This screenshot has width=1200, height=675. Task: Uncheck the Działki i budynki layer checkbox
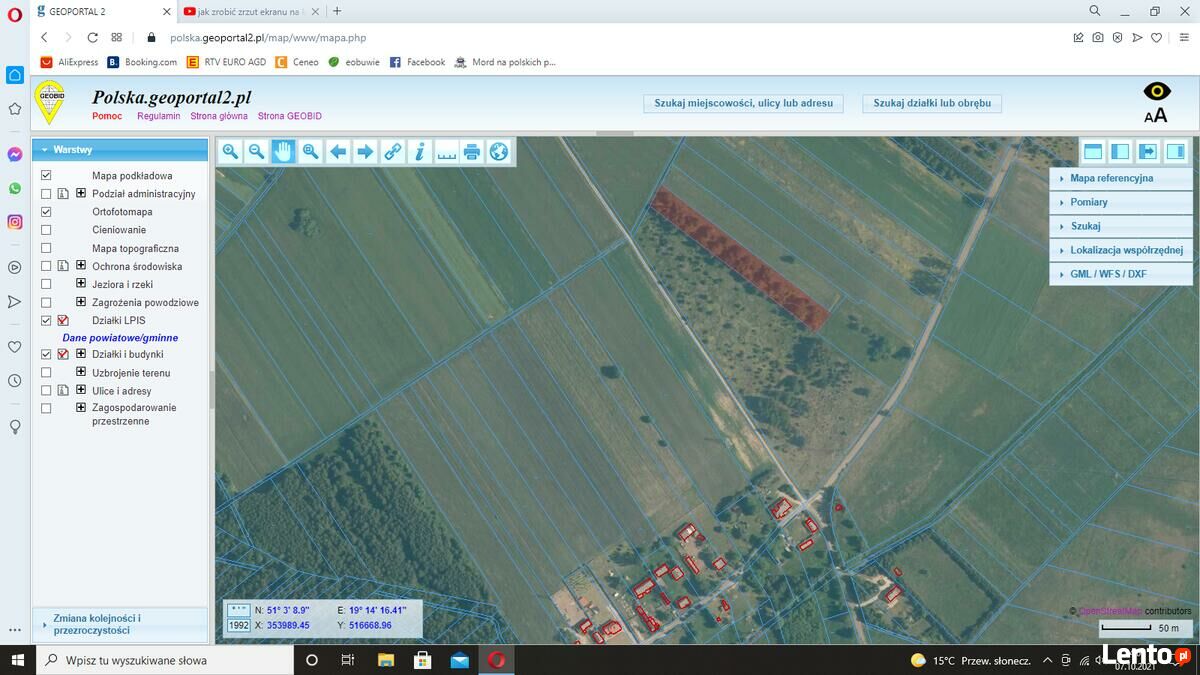click(46, 354)
